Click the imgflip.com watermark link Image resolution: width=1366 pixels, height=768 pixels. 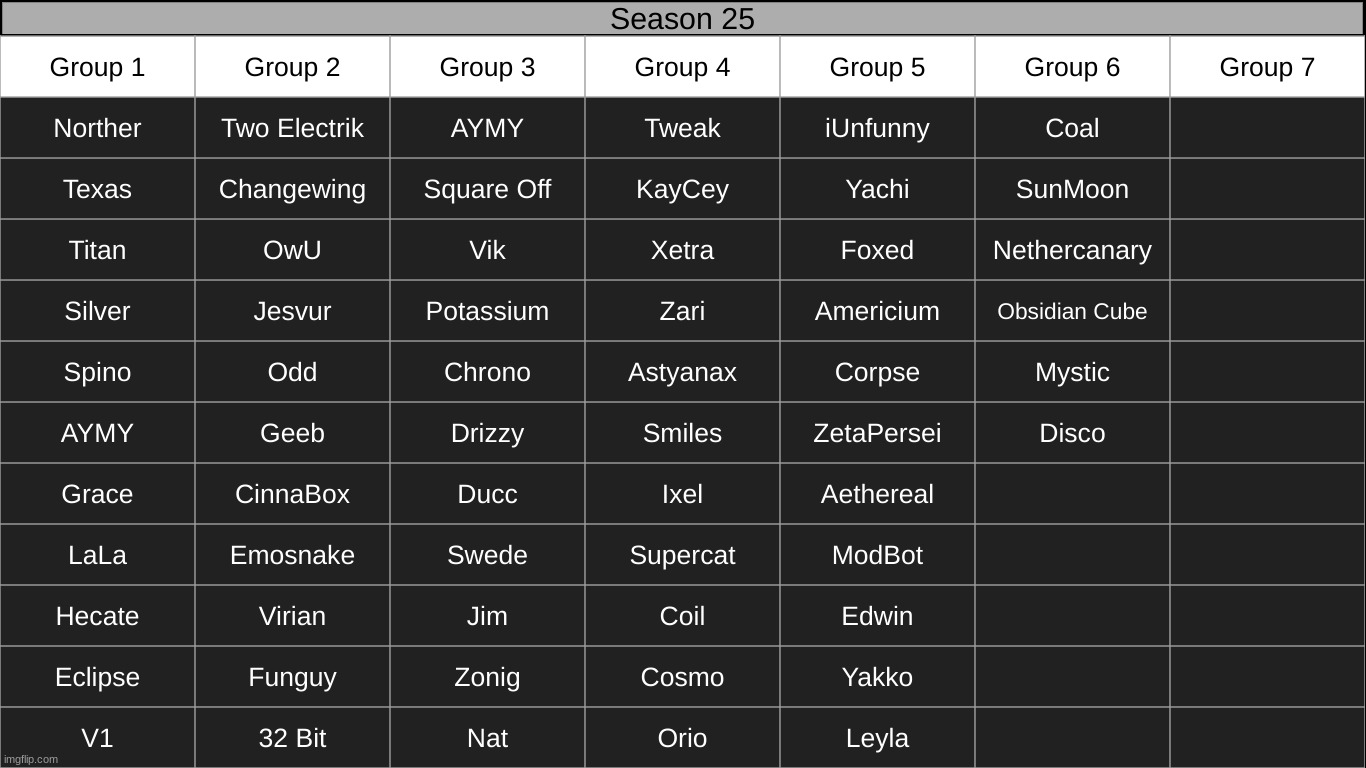point(31,759)
